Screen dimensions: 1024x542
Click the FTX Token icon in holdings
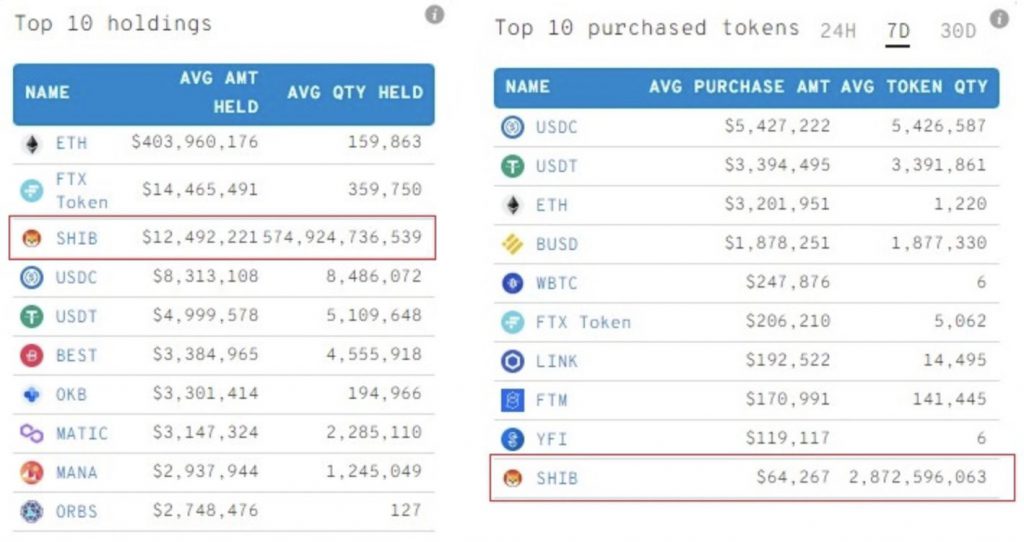(x=31, y=191)
